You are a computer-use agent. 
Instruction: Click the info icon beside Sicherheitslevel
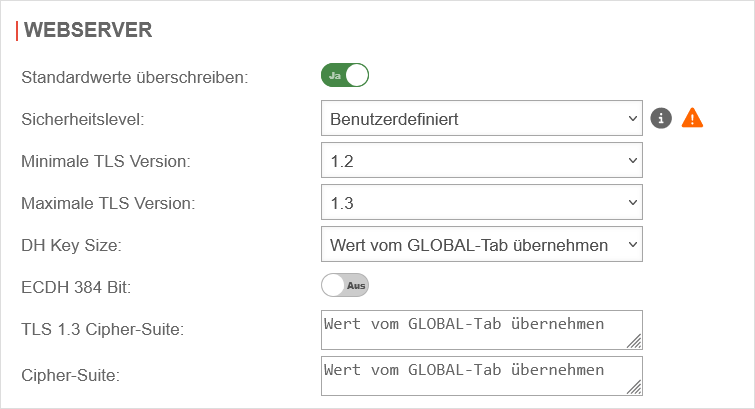tap(661, 118)
